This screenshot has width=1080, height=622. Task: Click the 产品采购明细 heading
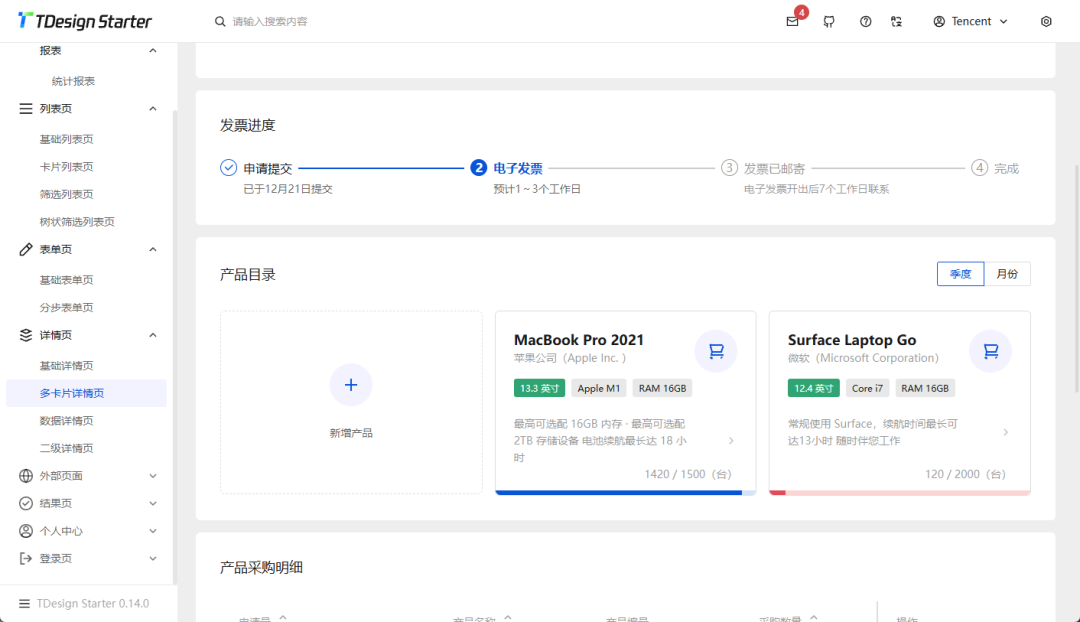point(261,568)
